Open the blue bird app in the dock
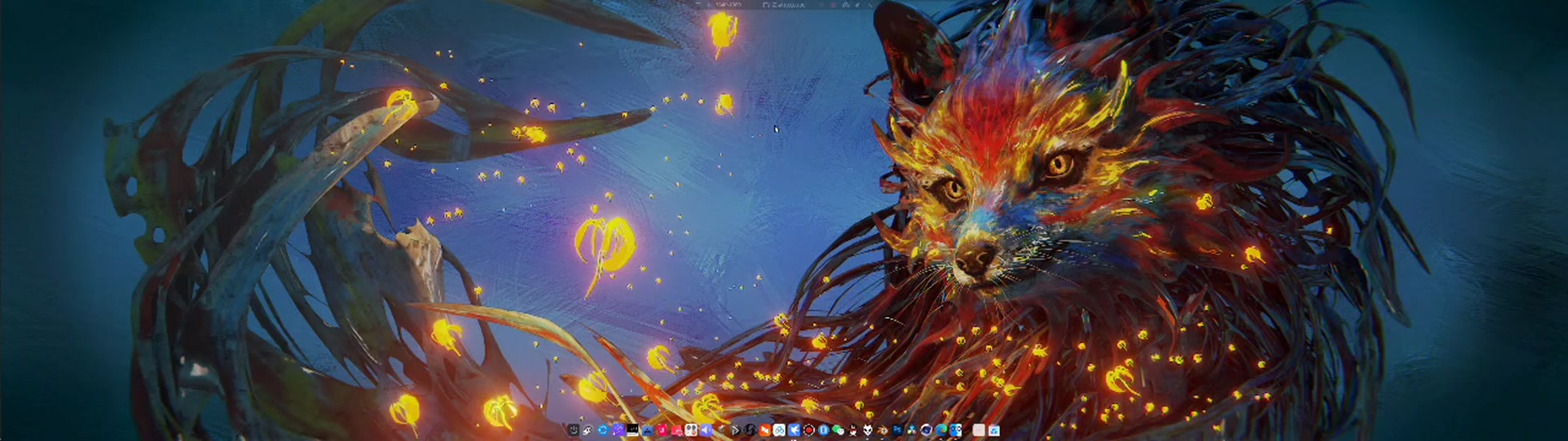Screen dimensions: 1568x441 (x=794, y=430)
